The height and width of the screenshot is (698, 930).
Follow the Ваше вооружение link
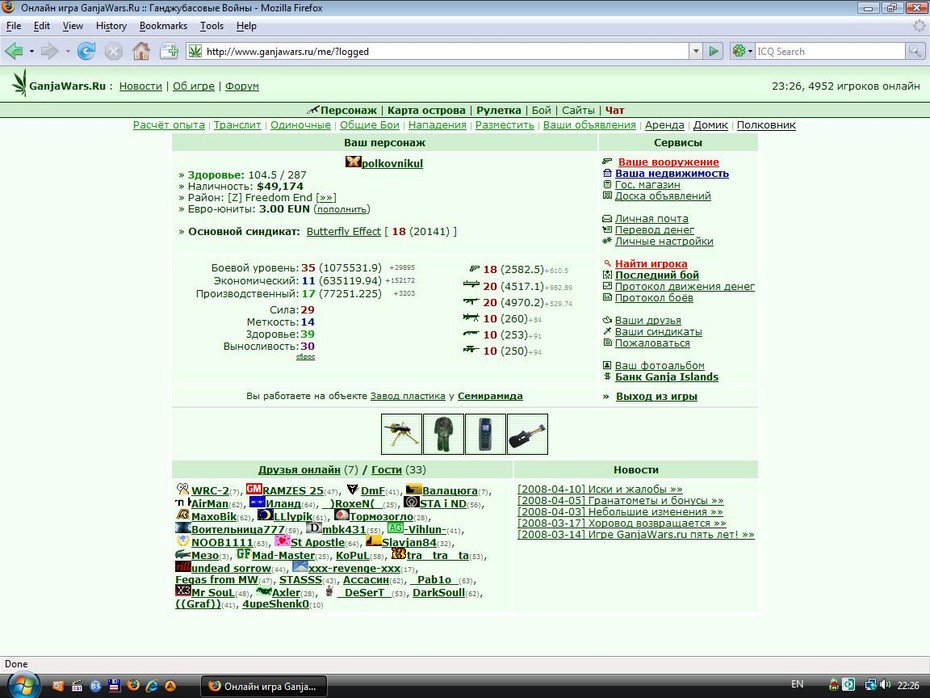pos(668,162)
